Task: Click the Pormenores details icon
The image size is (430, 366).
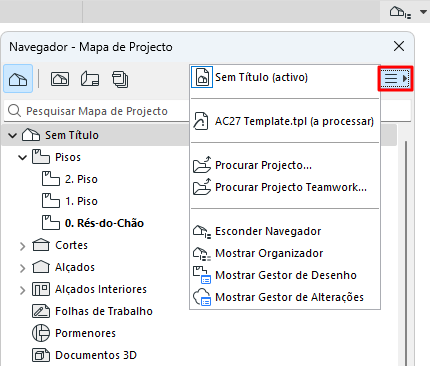Action: tap(41, 333)
